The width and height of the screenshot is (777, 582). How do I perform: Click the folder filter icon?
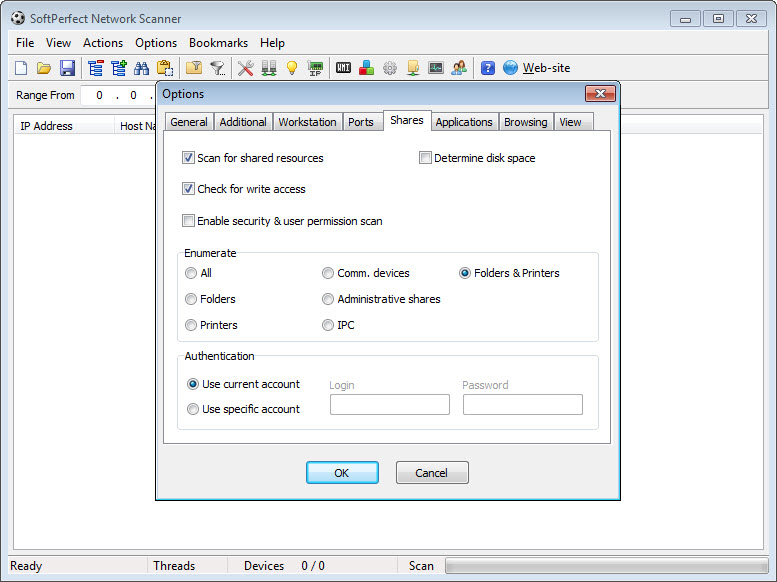click(x=194, y=68)
